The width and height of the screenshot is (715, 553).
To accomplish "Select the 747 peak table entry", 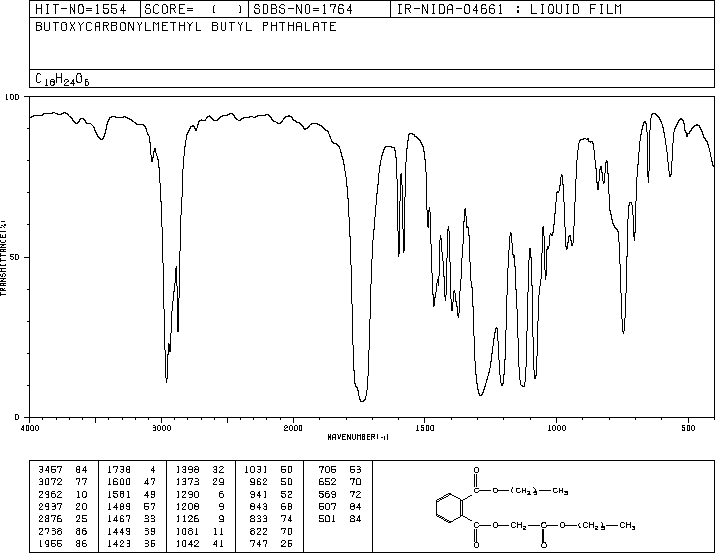I will [x=271, y=543].
